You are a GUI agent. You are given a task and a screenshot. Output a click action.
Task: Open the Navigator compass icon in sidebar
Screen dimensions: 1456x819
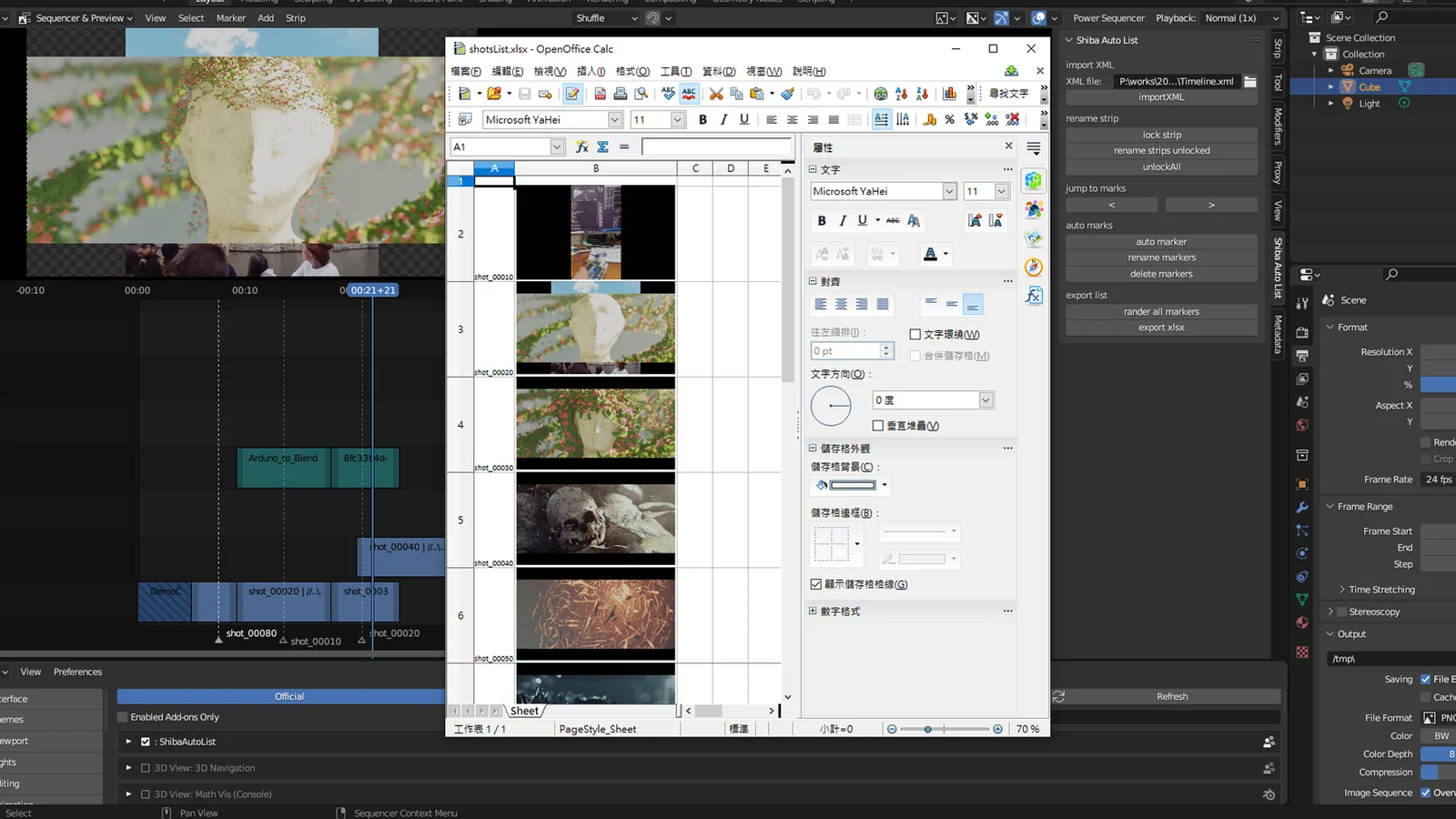(x=1033, y=268)
